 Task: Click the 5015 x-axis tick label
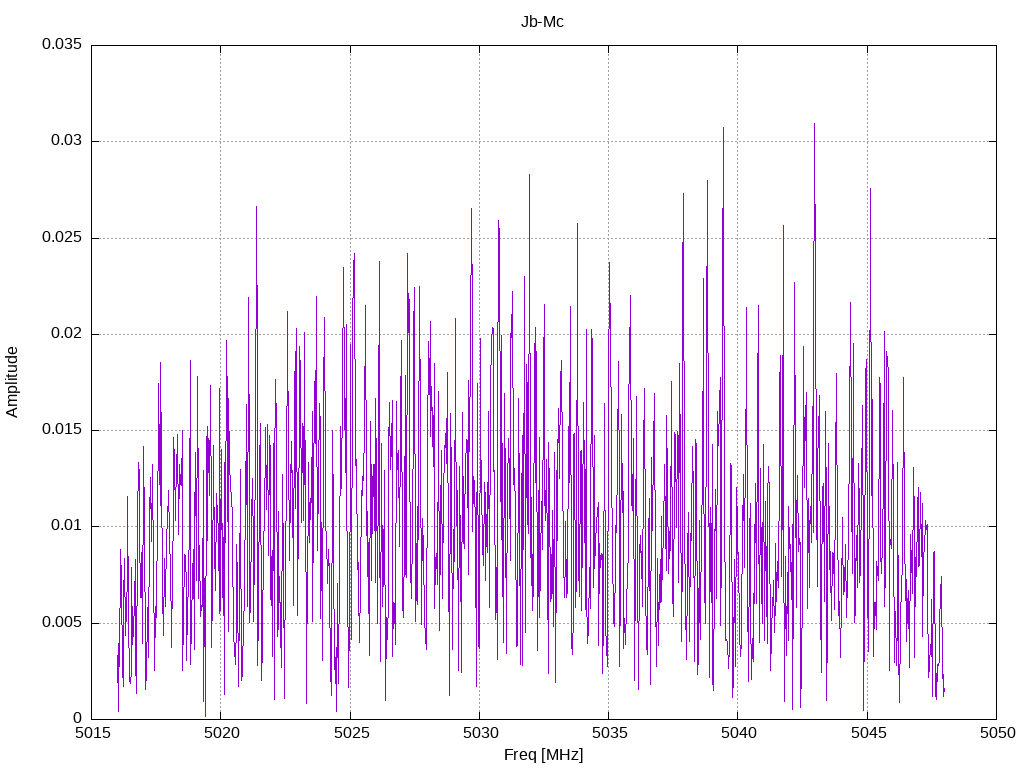point(92,733)
